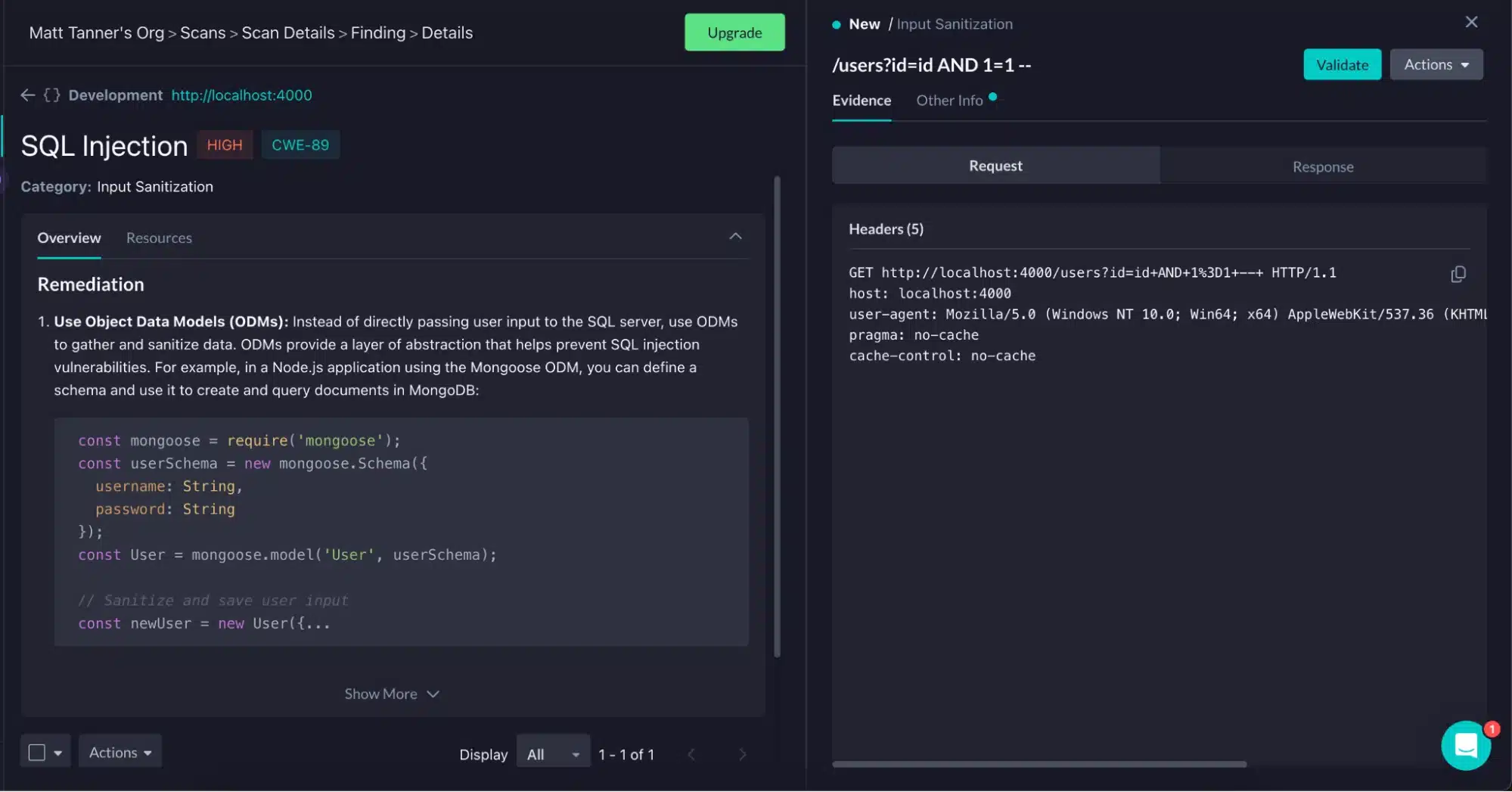Go to next page of findings

click(742, 754)
